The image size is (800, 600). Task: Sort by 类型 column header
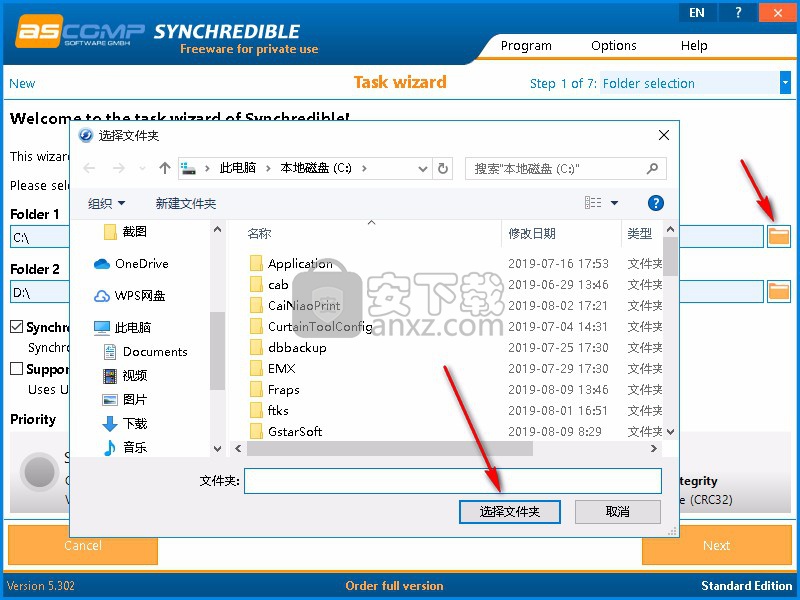pos(639,234)
